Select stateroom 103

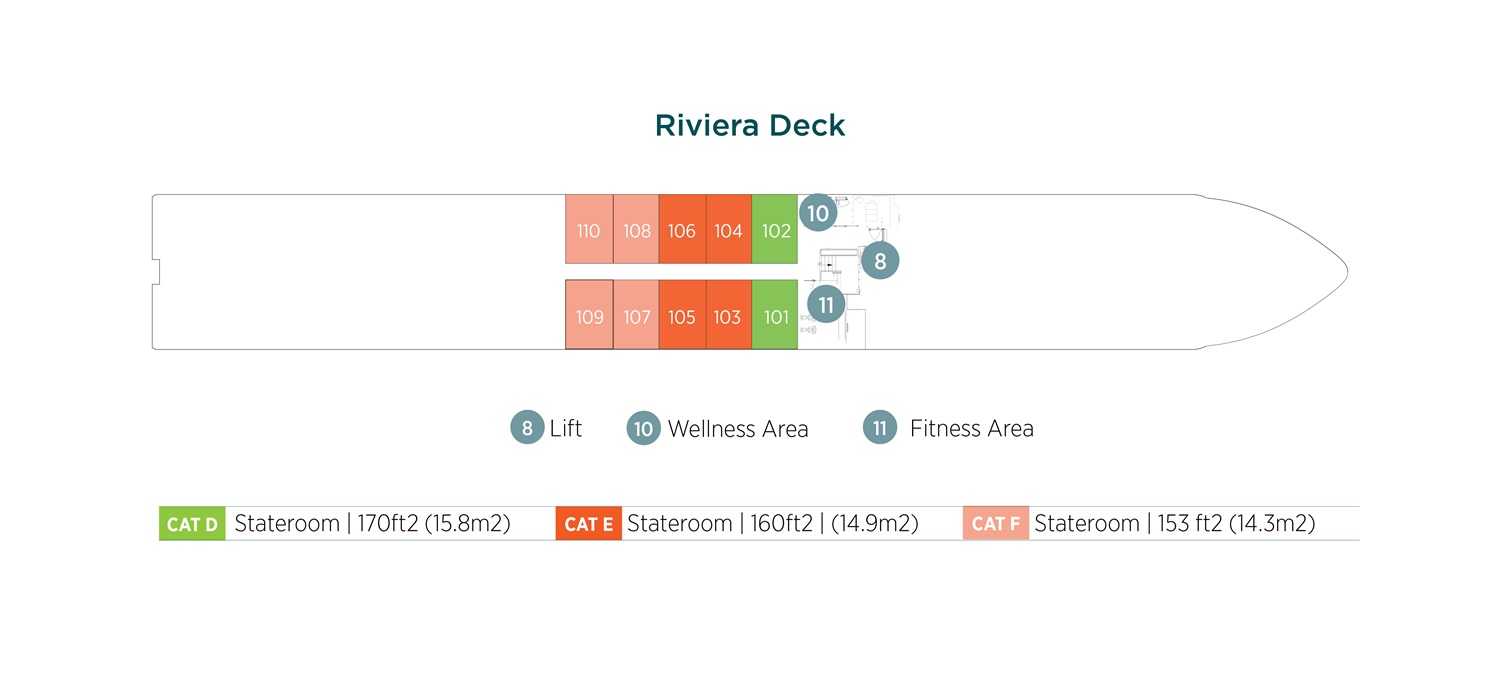point(729,314)
